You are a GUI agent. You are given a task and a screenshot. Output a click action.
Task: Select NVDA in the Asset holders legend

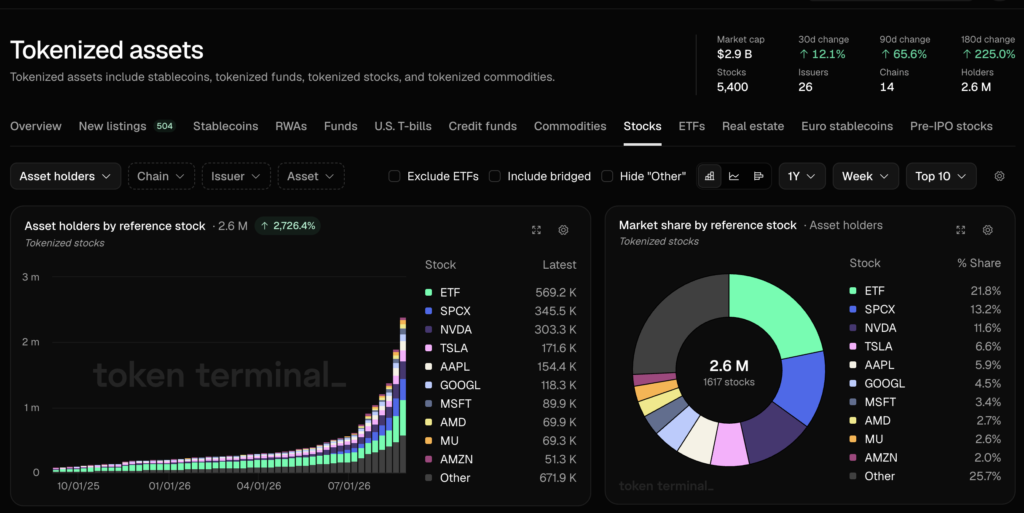click(456, 330)
